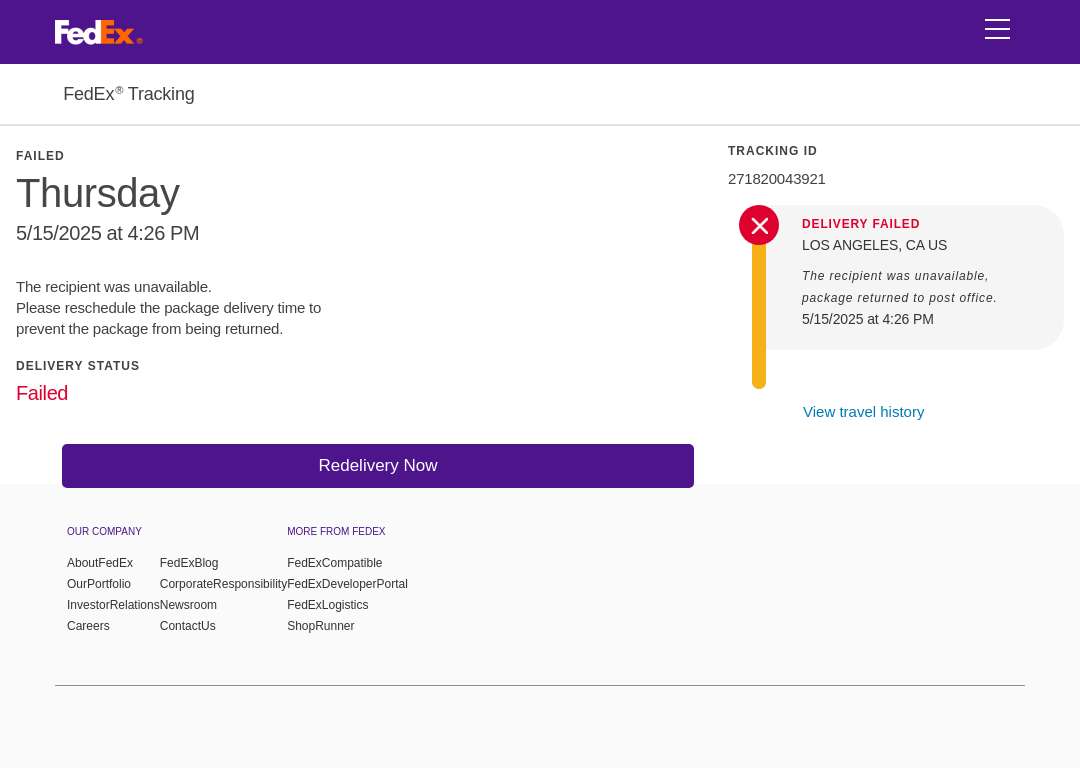
Task: Open the hamburger menu icon
Action: [x=997, y=29]
